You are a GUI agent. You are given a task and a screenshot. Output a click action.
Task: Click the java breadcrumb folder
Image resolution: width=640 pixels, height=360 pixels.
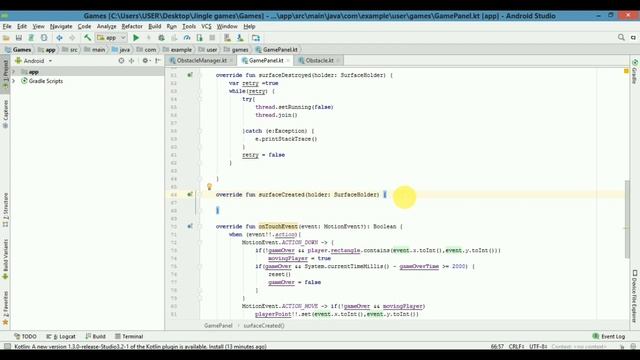(x=121, y=49)
